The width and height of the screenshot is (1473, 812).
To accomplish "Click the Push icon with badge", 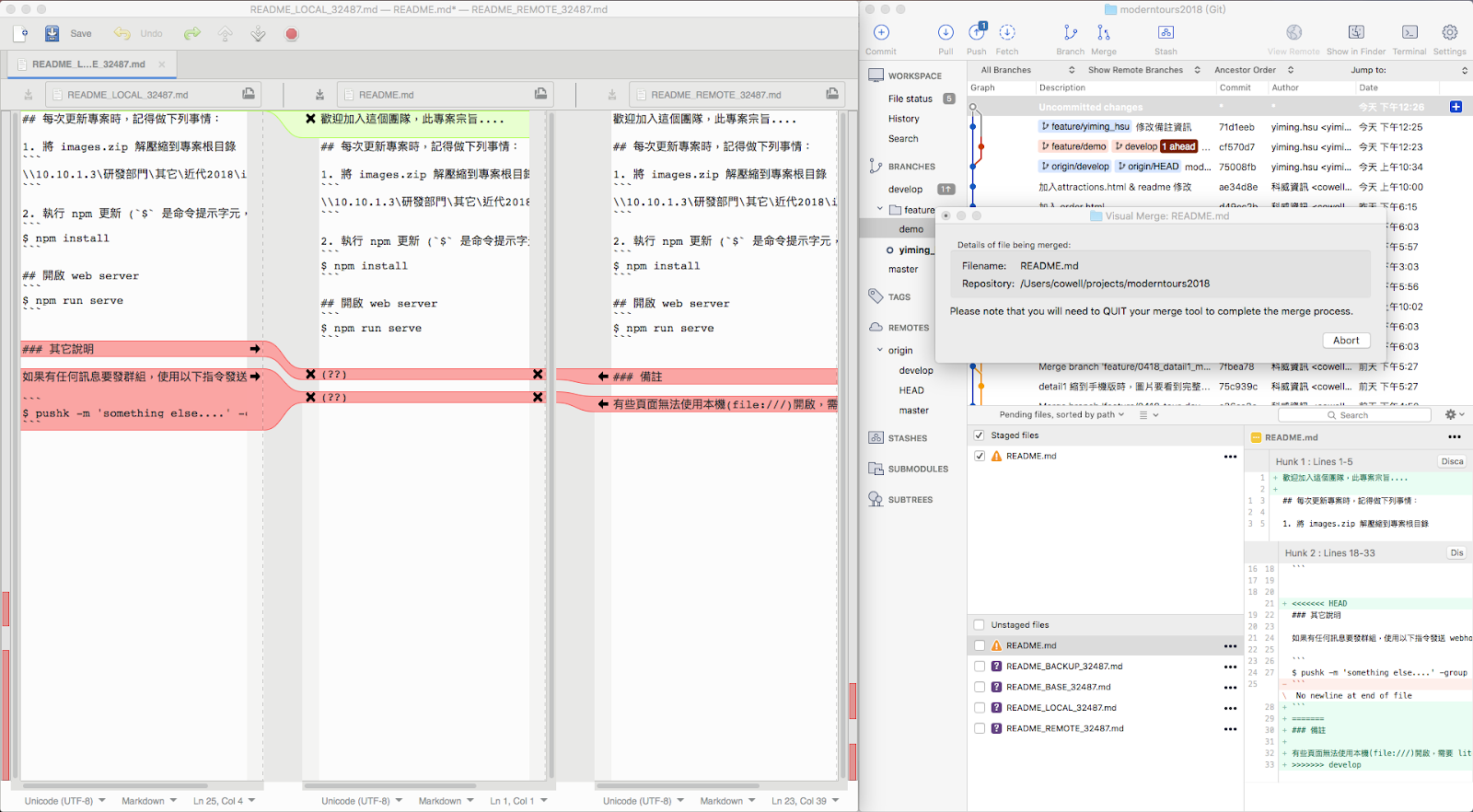I will (x=977, y=32).
